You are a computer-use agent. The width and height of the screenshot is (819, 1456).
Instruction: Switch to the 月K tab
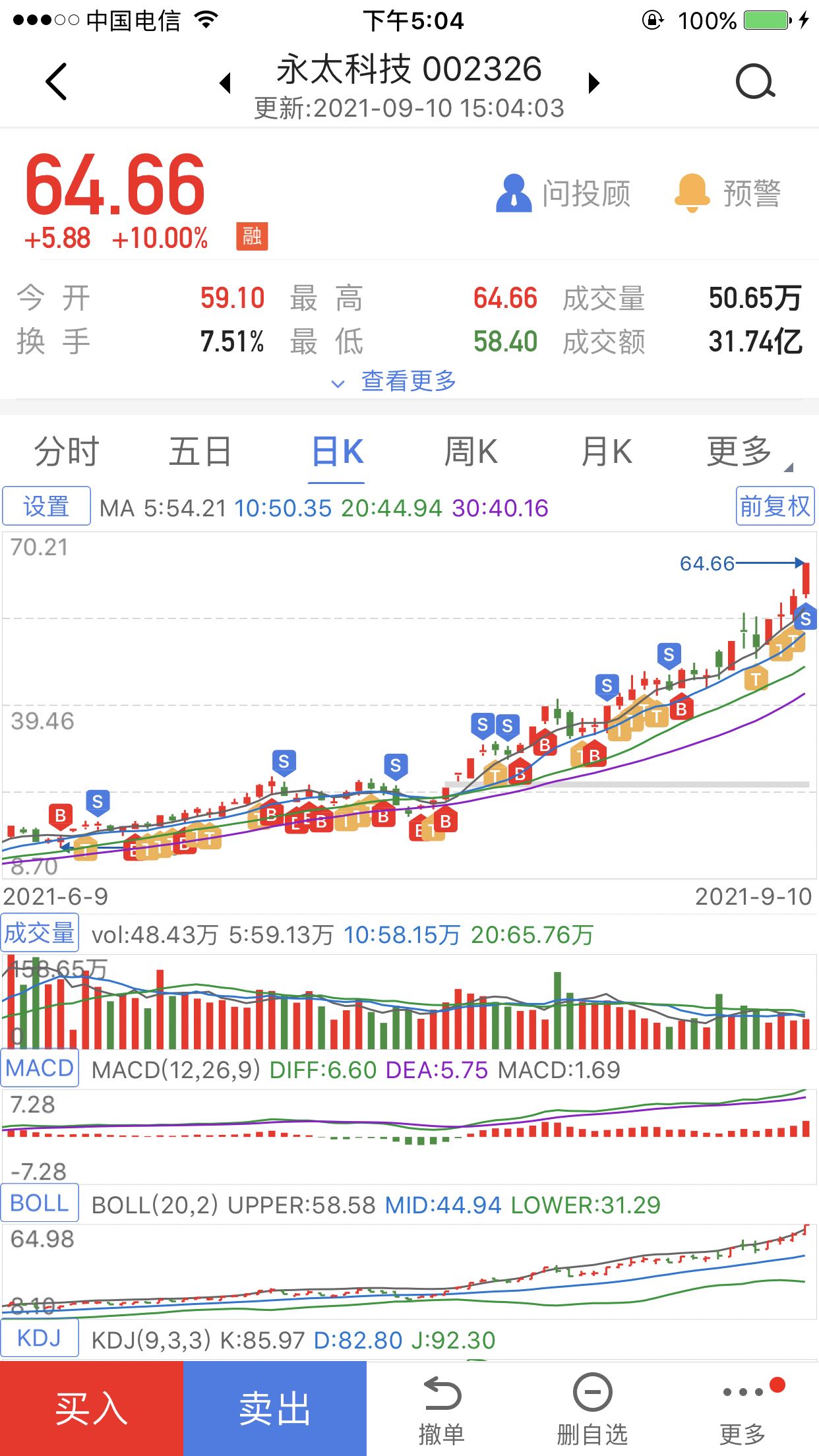606,452
